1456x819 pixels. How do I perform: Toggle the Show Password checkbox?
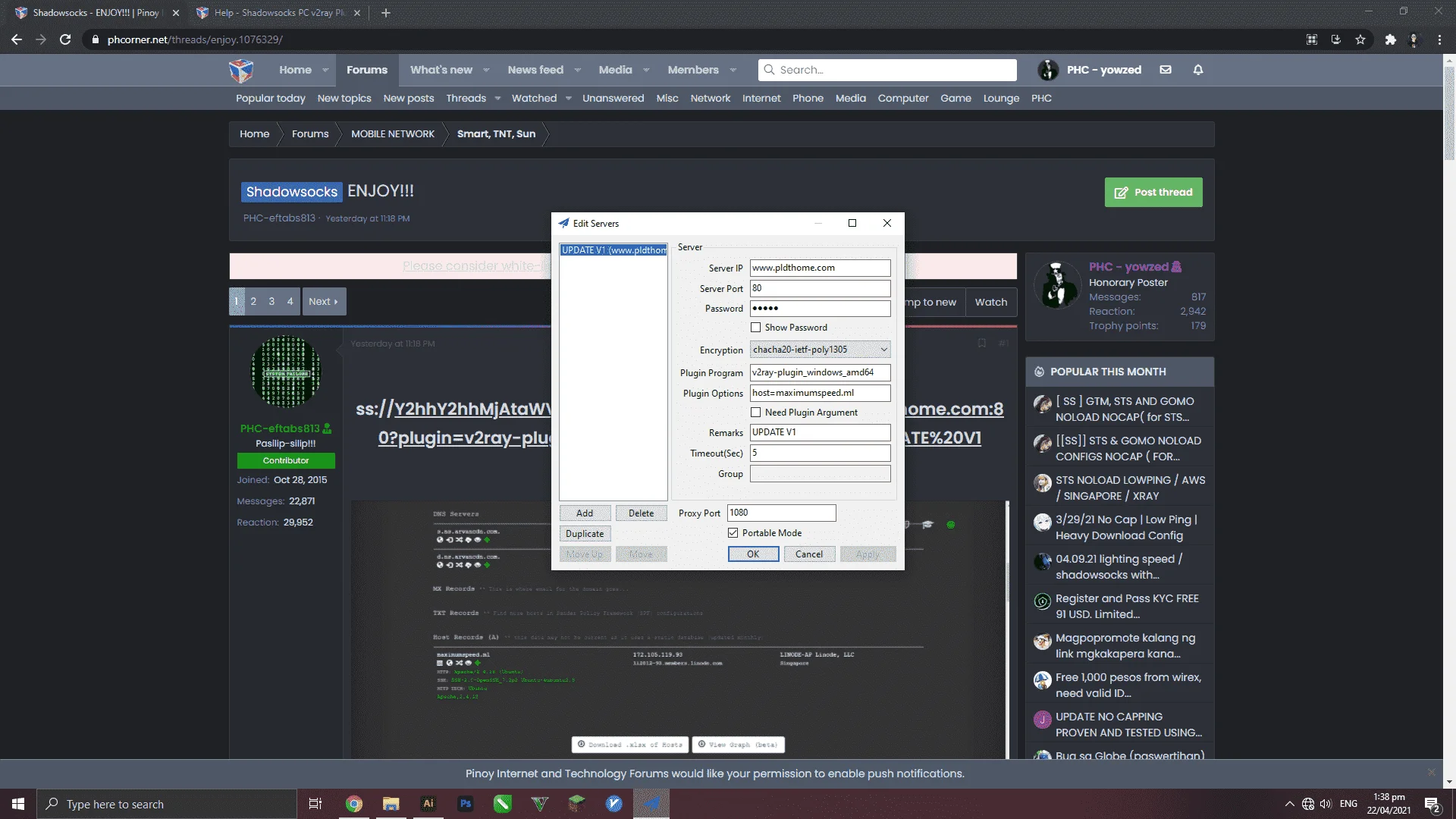[755, 328]
